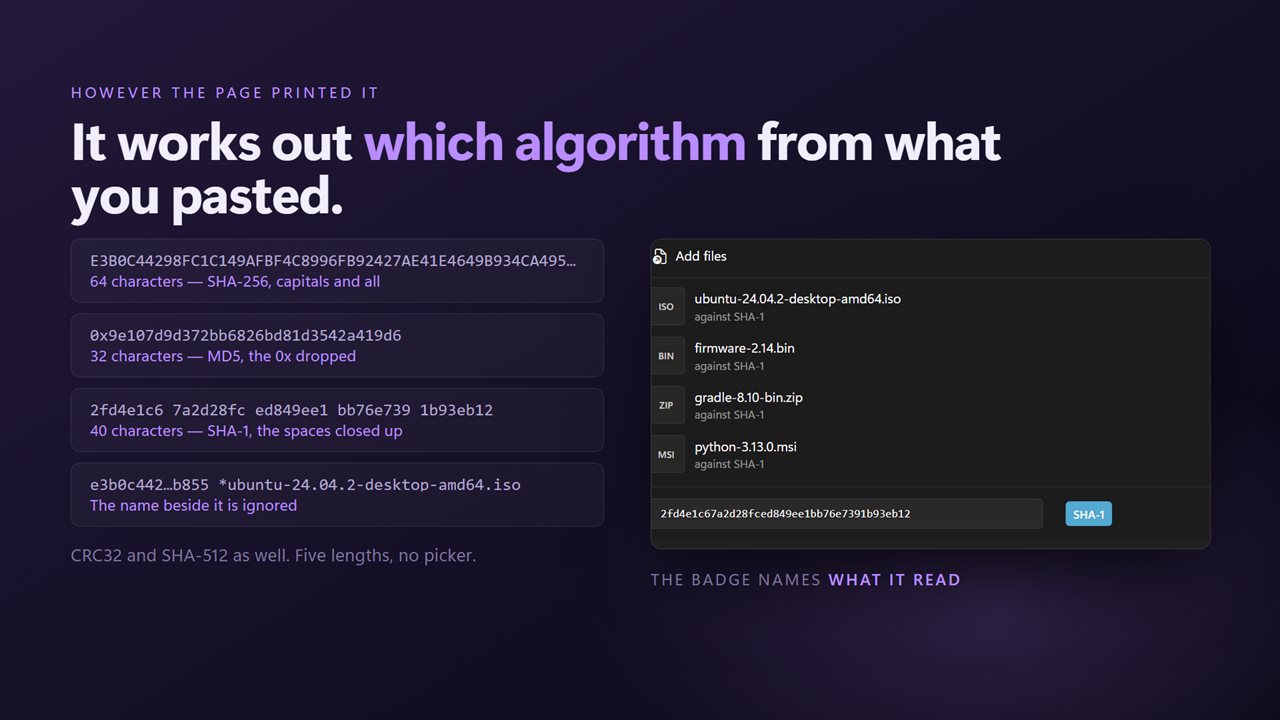Click 'HOWEVER THE PAGE PRINTED IT' eyebrow text
Viewport: 1280px width, 720px height.
225,93
